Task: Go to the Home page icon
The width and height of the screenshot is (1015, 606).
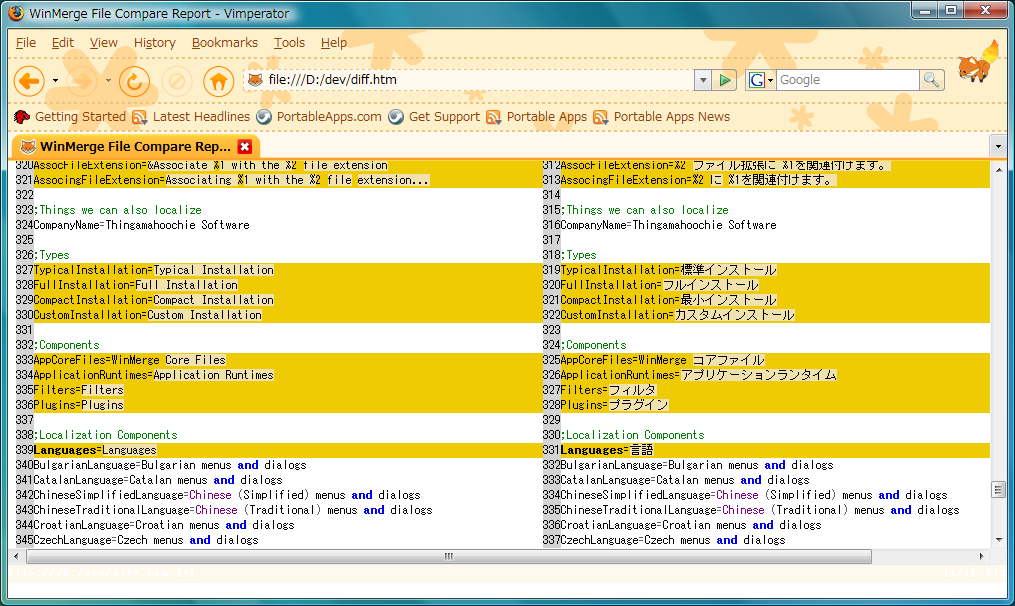Action: pos(218,81)
